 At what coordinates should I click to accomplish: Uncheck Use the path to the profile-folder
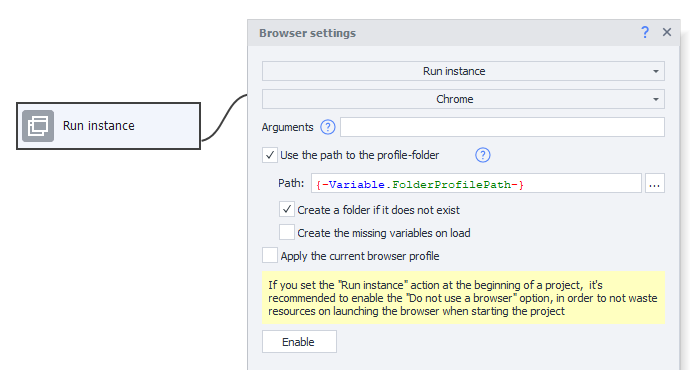(270, 155)
